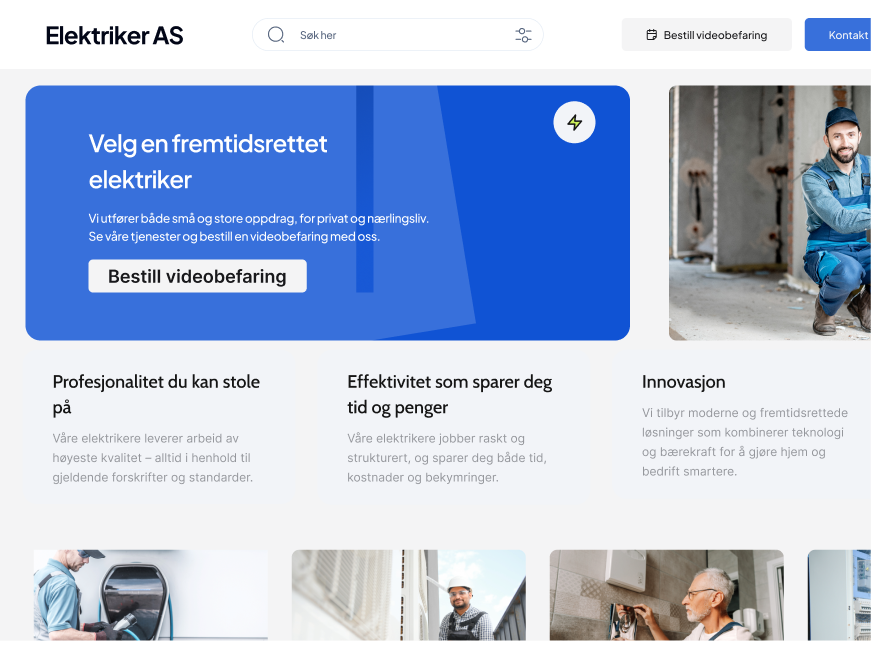Click the blue Kontakt button
Image resolution: width=871 pixels, height=664 pixels.
pos(838,35)
